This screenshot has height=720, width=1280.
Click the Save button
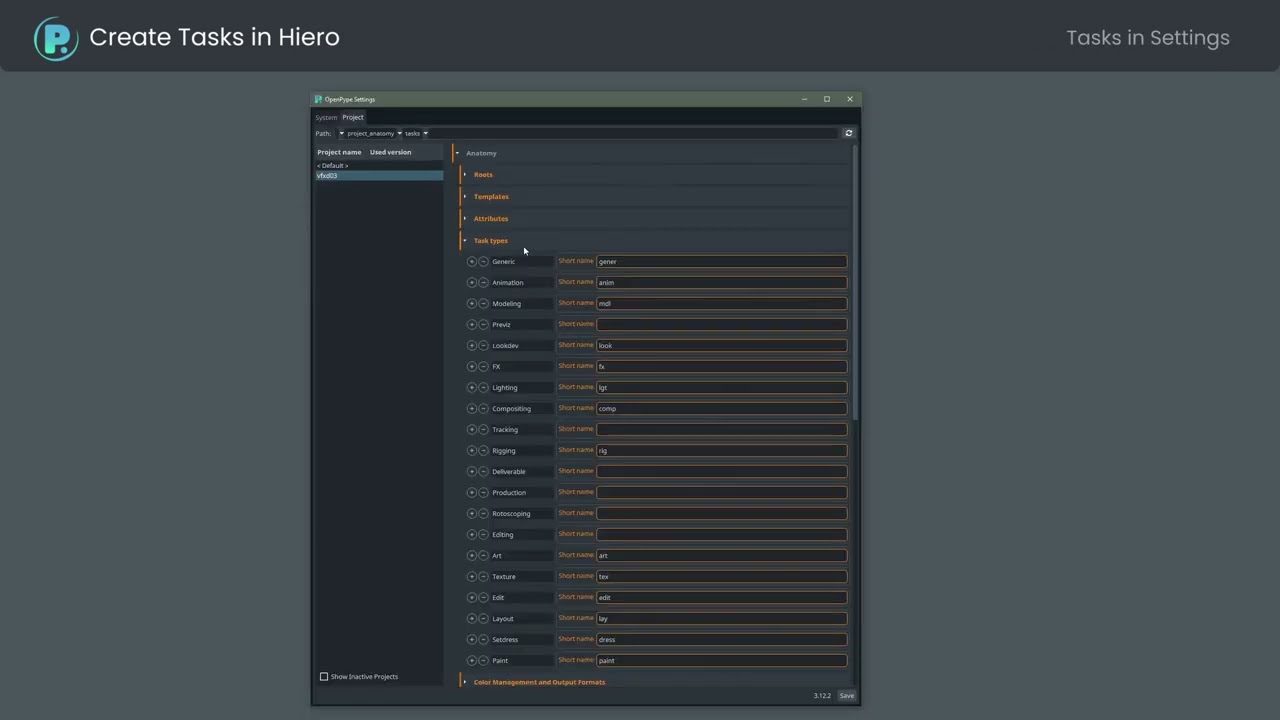tap(847, 696)
